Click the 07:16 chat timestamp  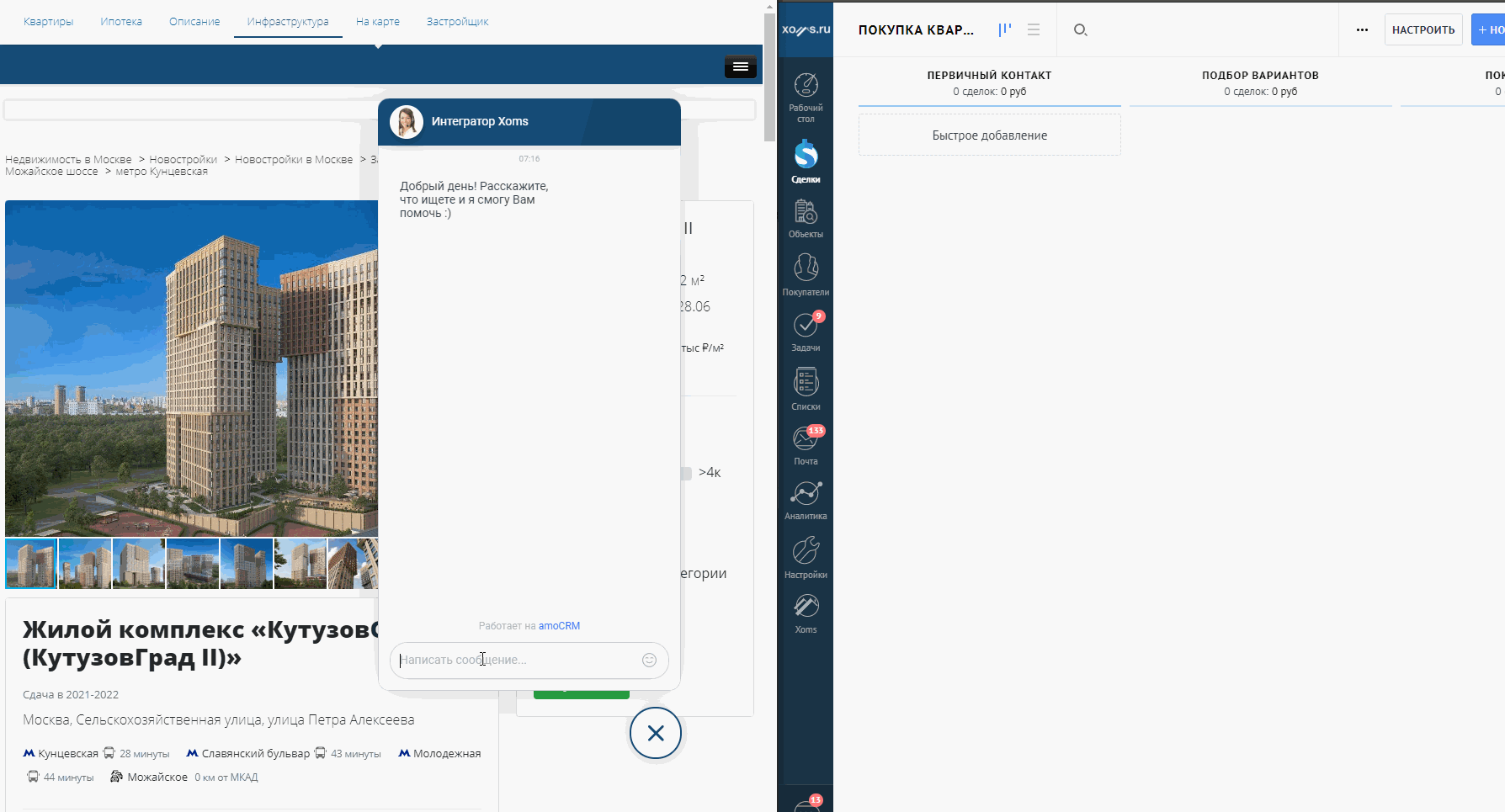tap(529, 159)
